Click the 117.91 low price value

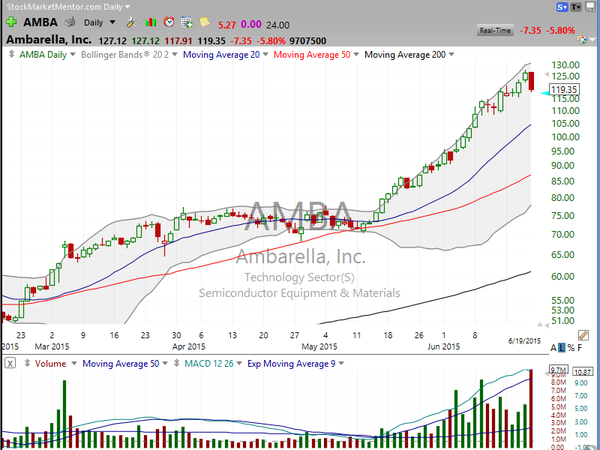[x=179, y=41]
